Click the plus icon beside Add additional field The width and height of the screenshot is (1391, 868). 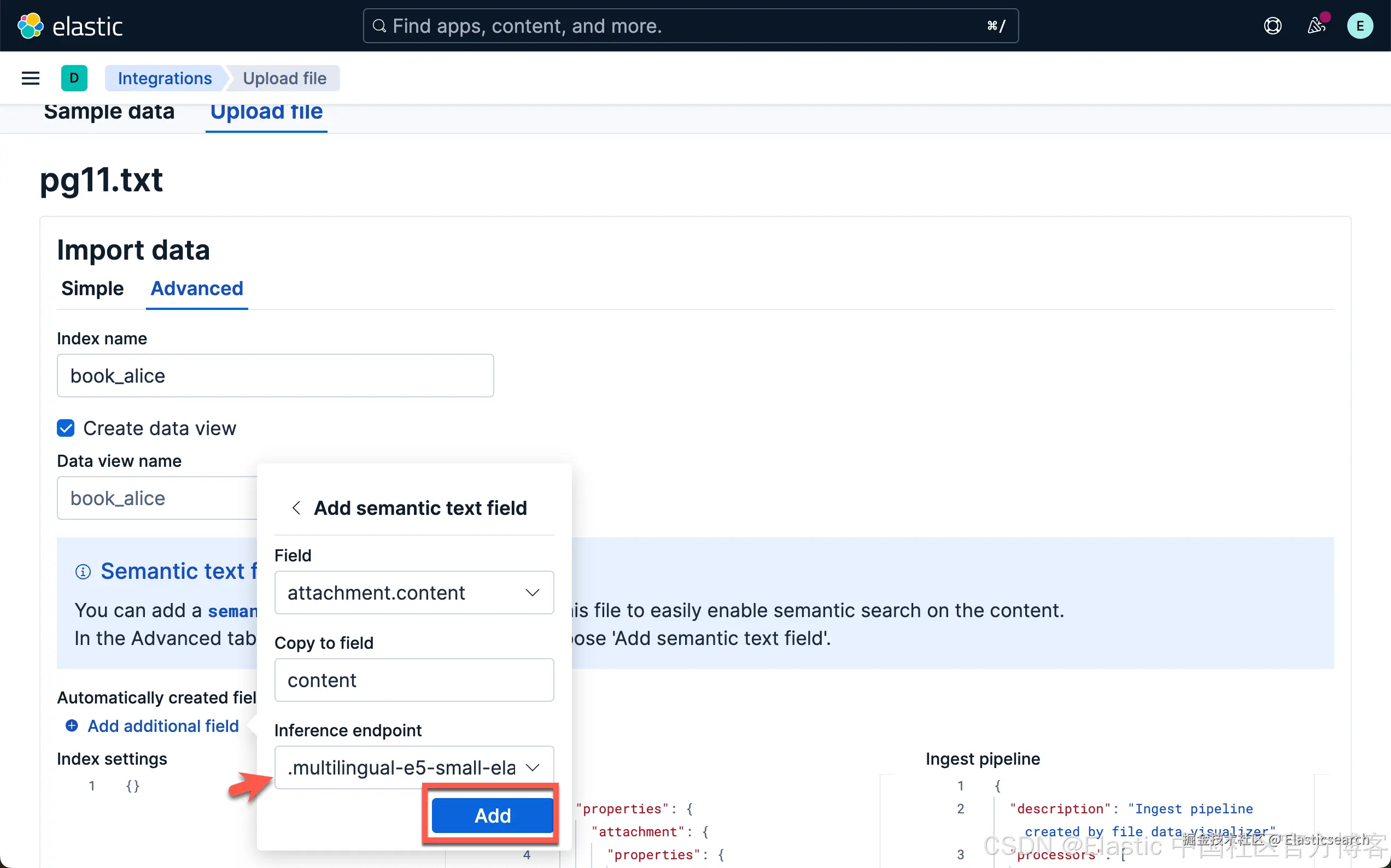[72, 726]
